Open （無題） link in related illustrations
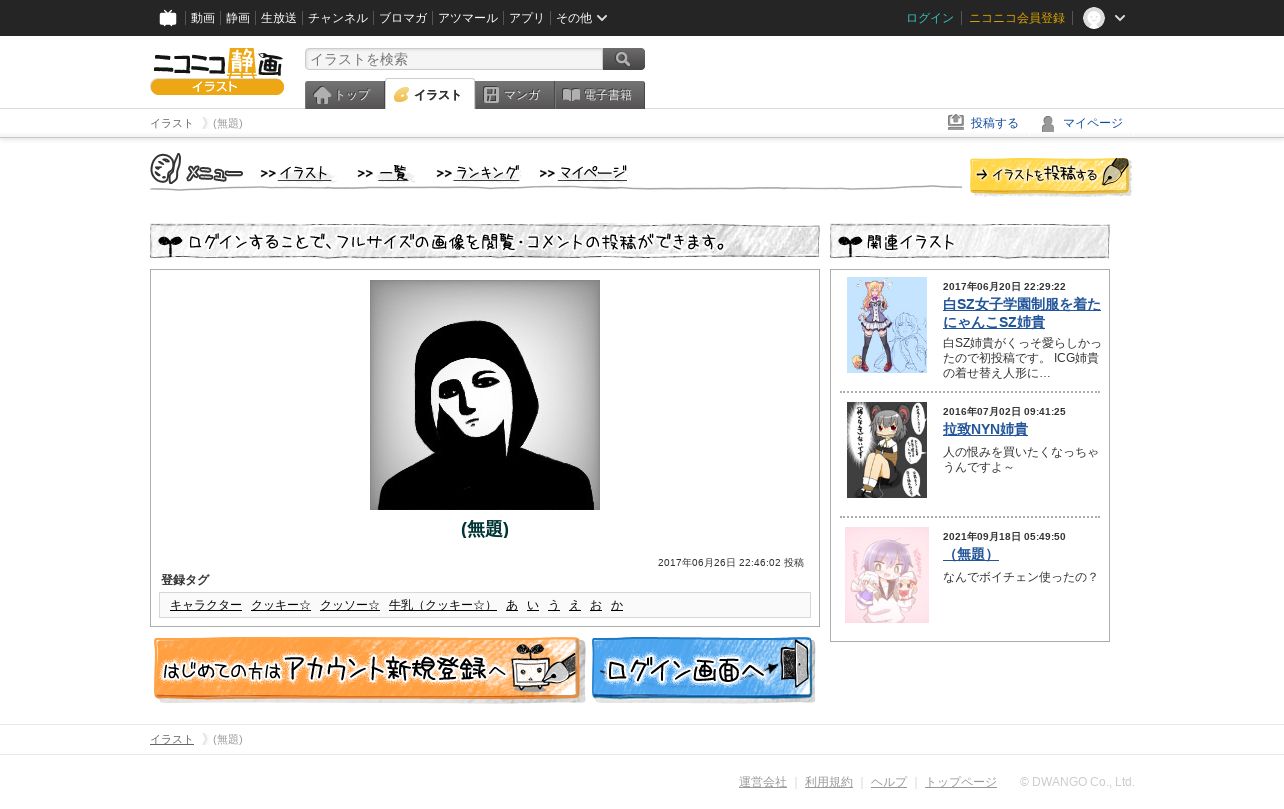Image resolution: width=1284 pixels, height=809 pixels. [971, 554]
